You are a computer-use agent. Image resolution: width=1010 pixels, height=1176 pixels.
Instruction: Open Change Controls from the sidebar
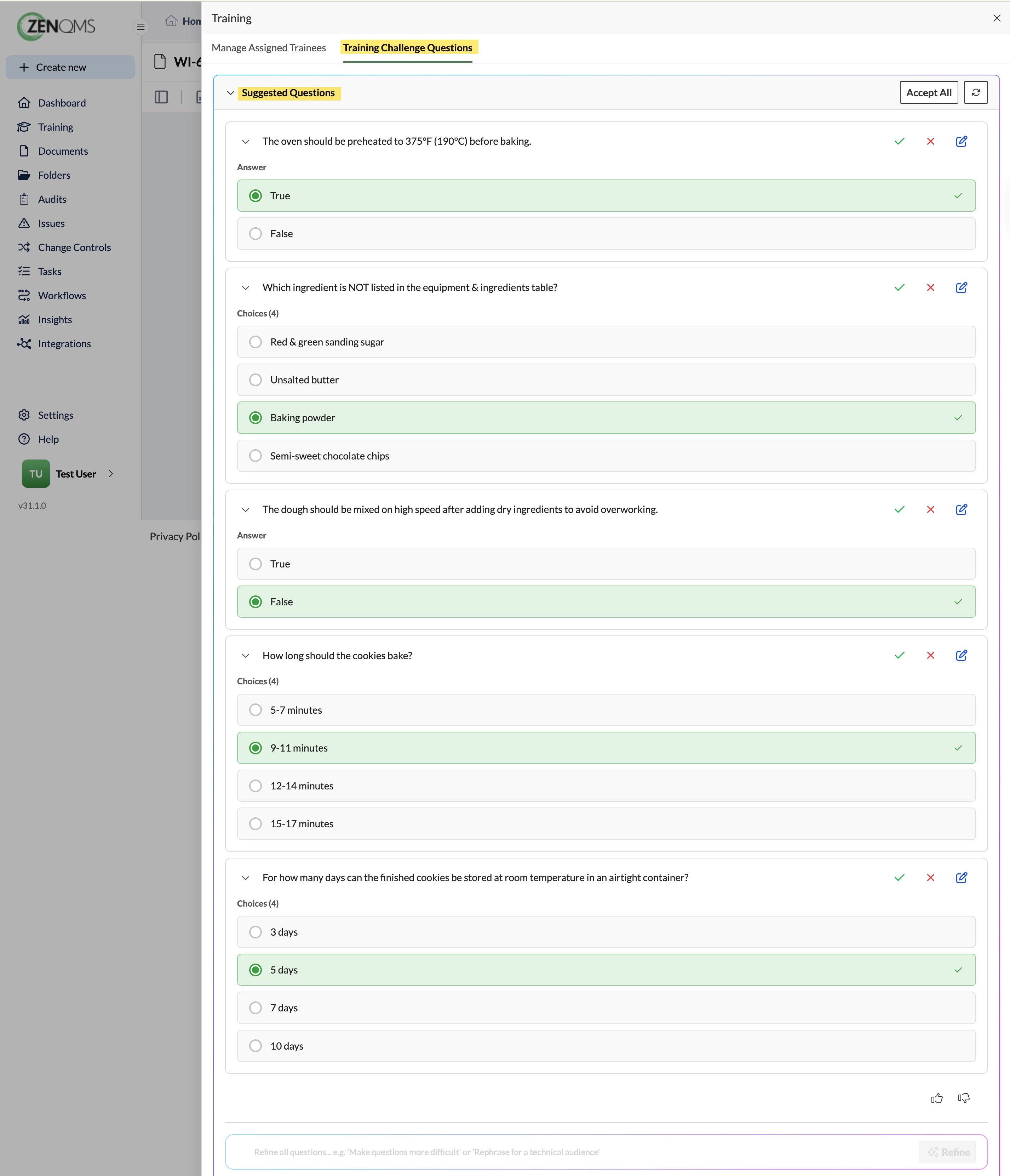[x=74, y=247]
